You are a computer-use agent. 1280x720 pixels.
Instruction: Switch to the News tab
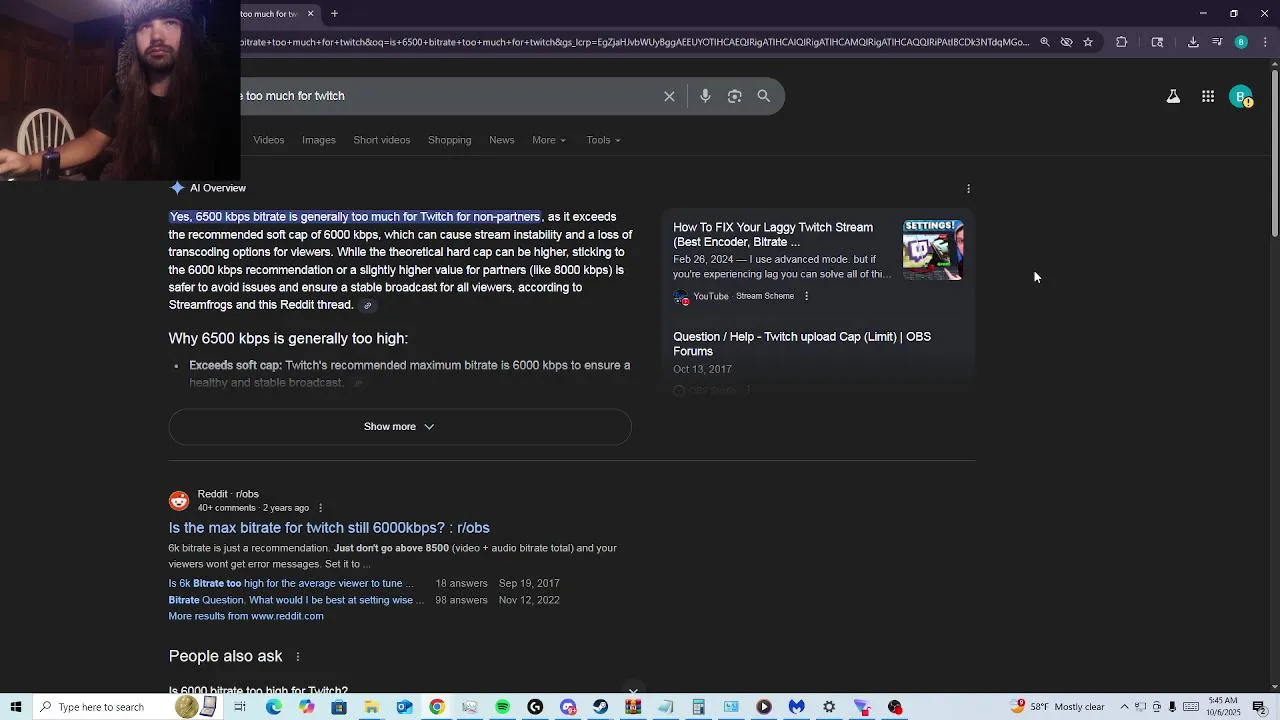[x=502, y=140]
